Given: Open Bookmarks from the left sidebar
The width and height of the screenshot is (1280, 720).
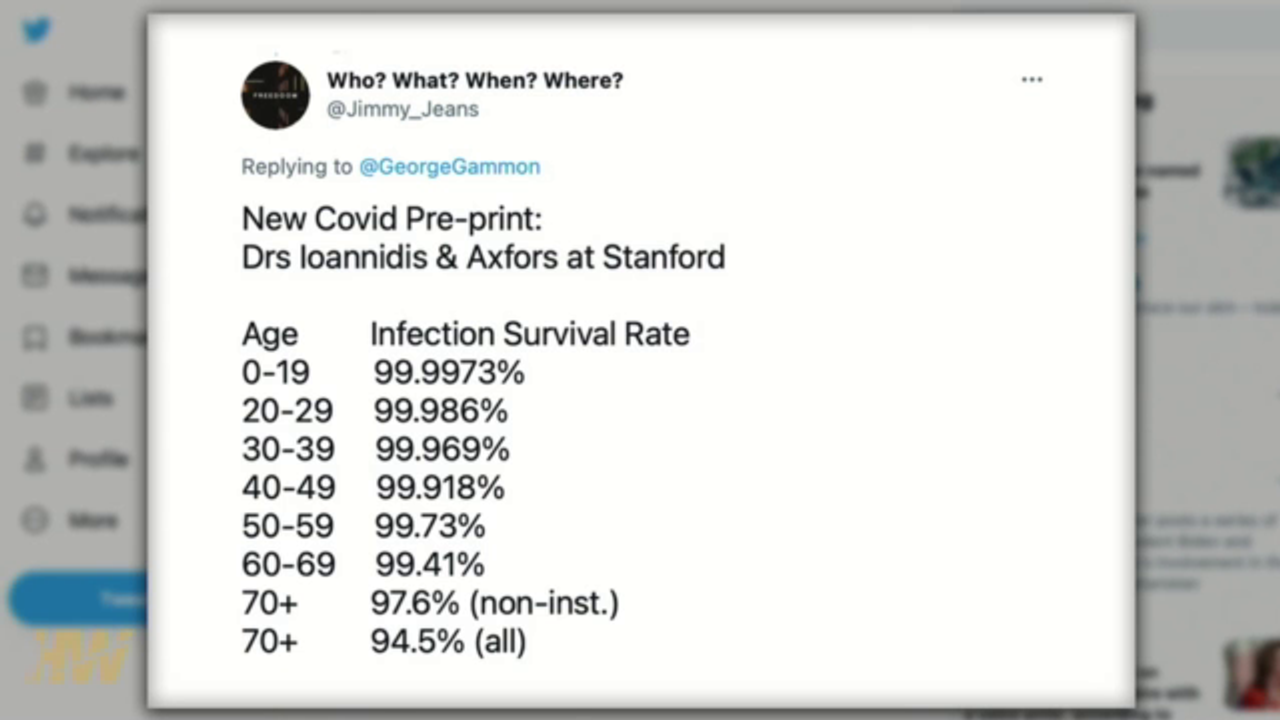Looking at the screenshot, I should tap(36, 337).
